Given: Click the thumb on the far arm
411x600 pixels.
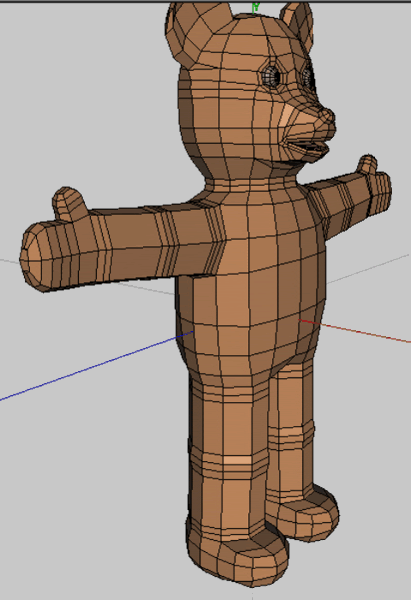Looking at the screenshot, I should [x=368, y=165].
